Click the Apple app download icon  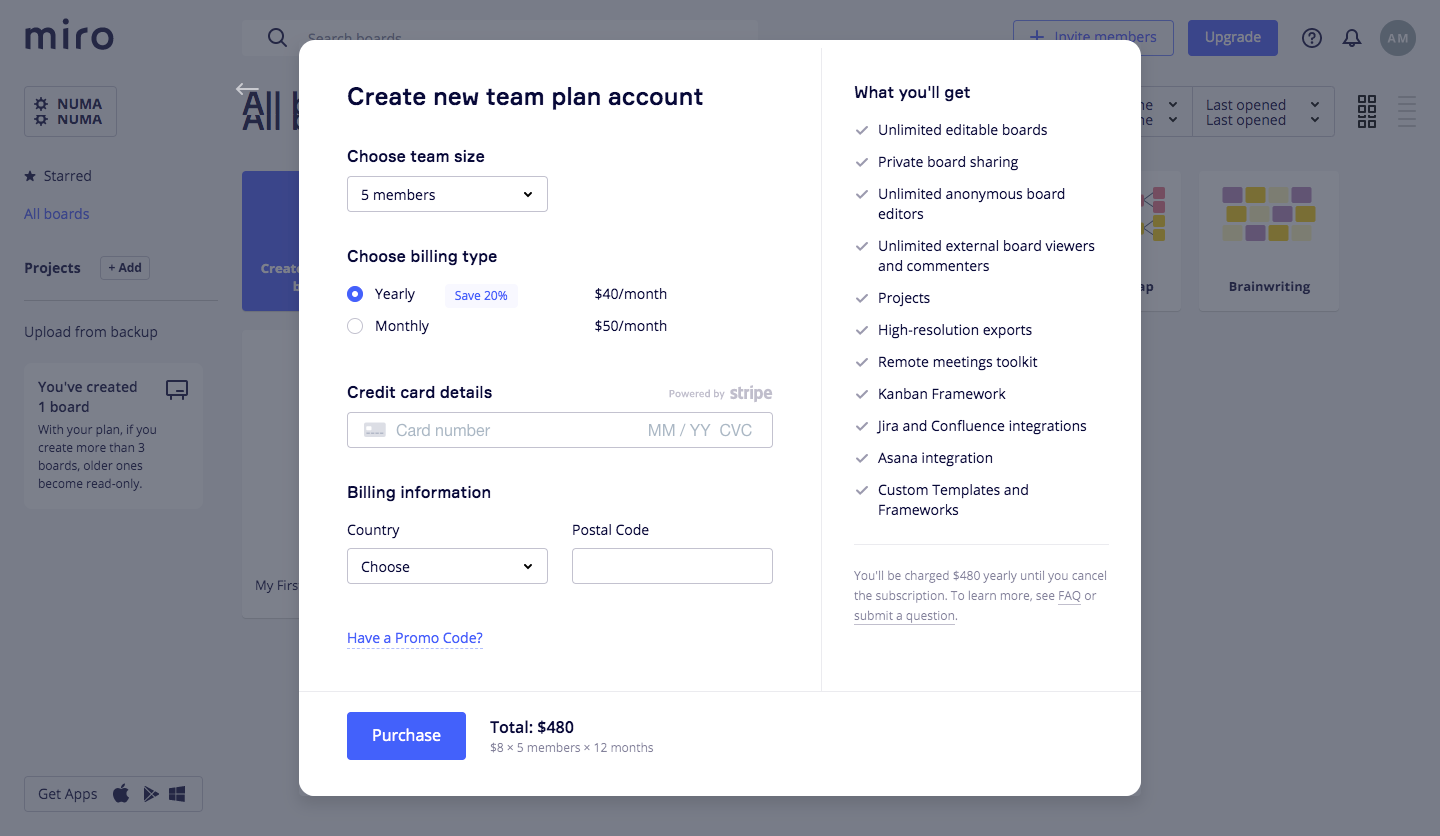(121, 794)
